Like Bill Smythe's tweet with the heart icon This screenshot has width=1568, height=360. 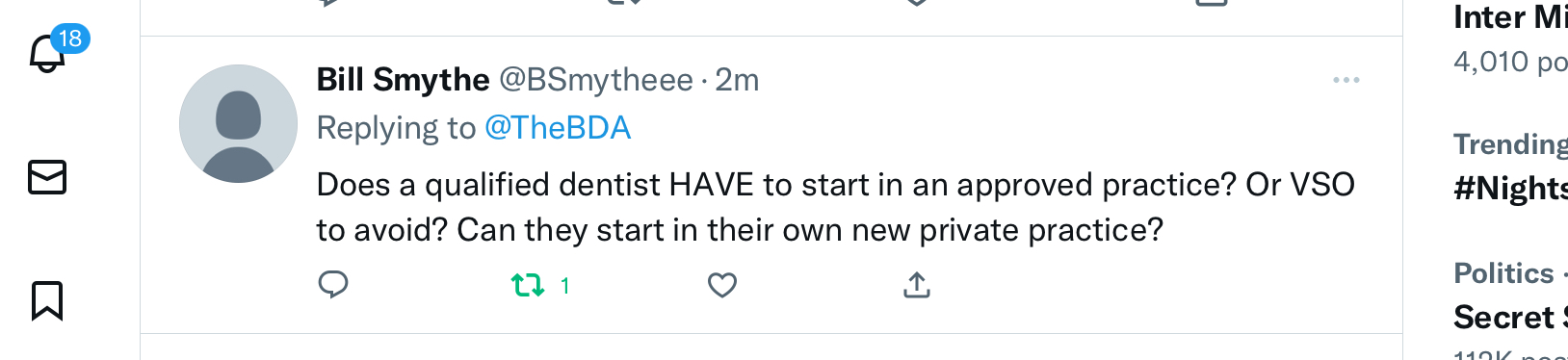point(722,285)
